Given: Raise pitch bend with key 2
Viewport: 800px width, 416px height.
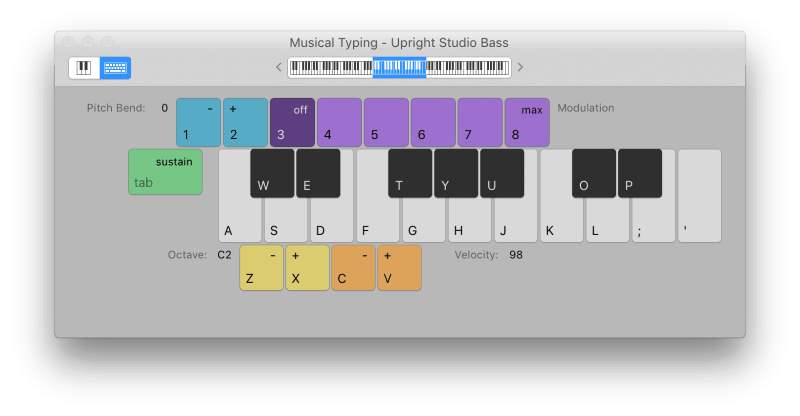Looking at the screenshot, I should click(x=245, y=123).
